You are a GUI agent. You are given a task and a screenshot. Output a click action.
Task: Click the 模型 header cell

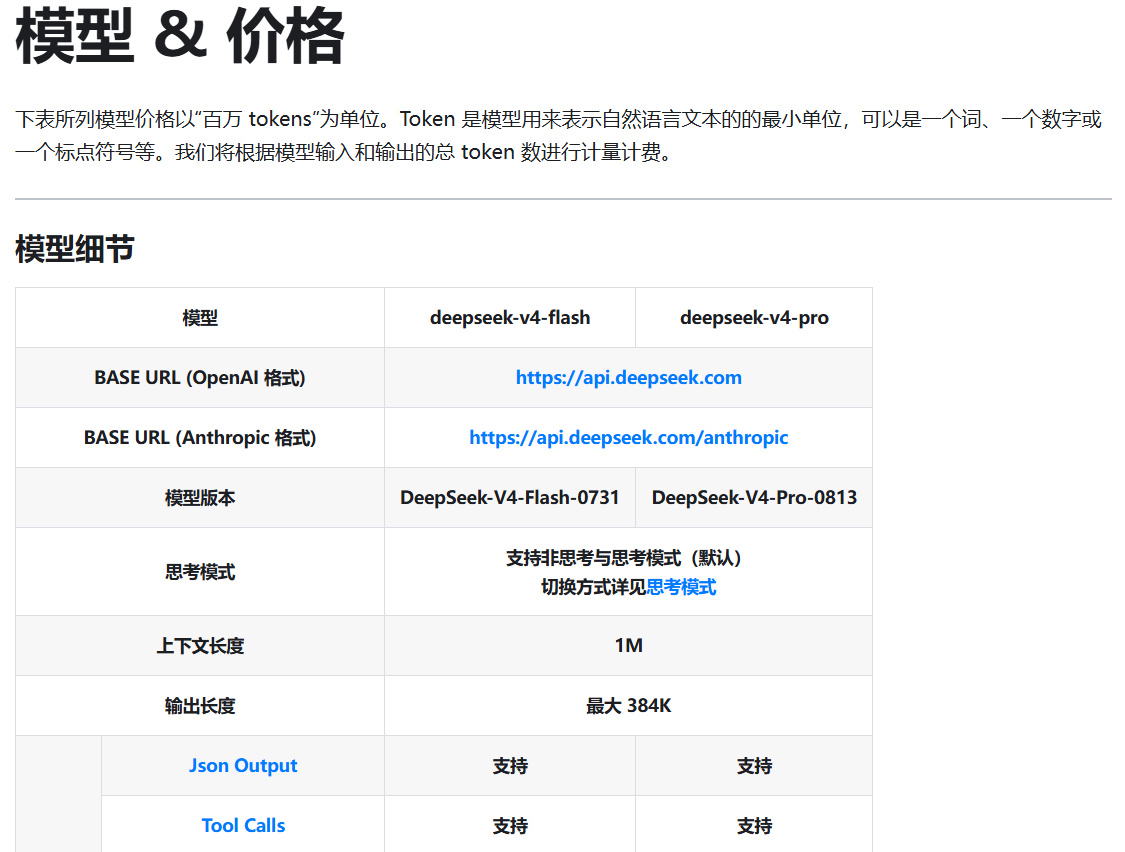click(x=200, y=318)
